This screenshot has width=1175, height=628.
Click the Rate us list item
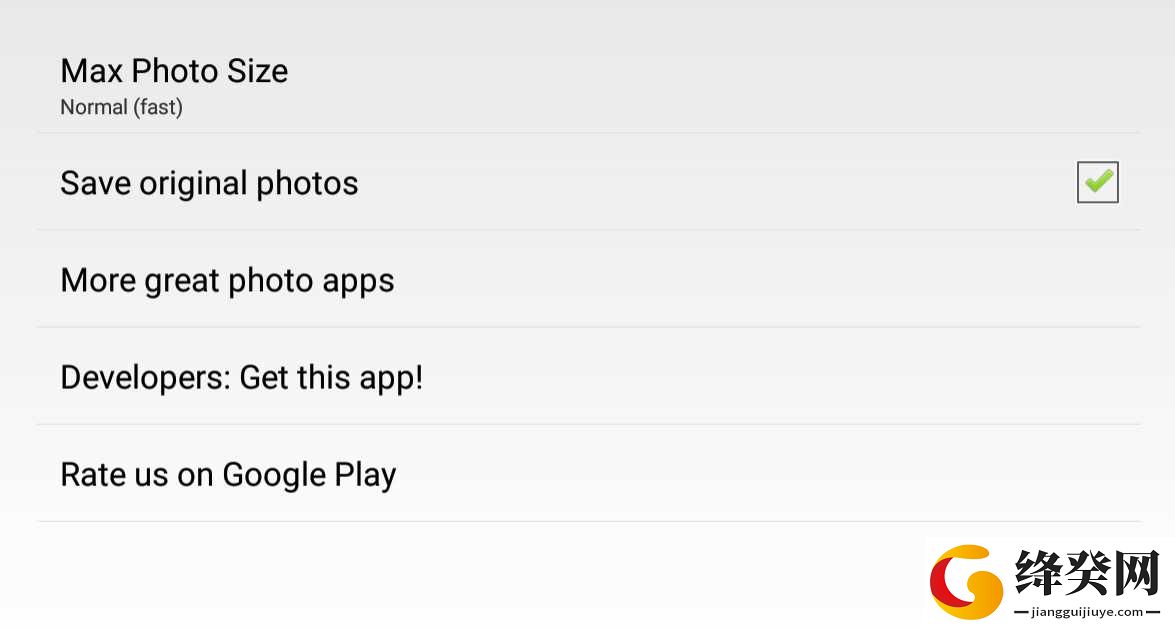pyautogui.click(x=588, y=474)
